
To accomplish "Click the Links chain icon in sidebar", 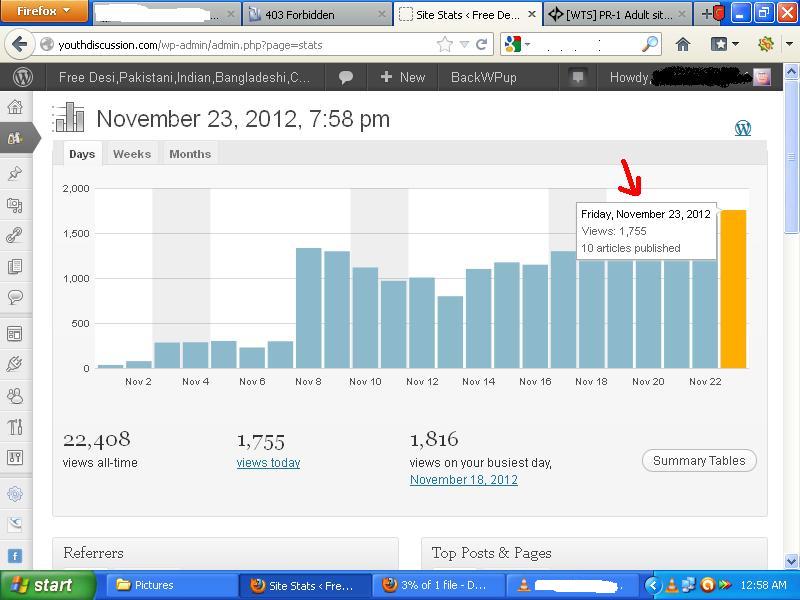I will (15, 236).
